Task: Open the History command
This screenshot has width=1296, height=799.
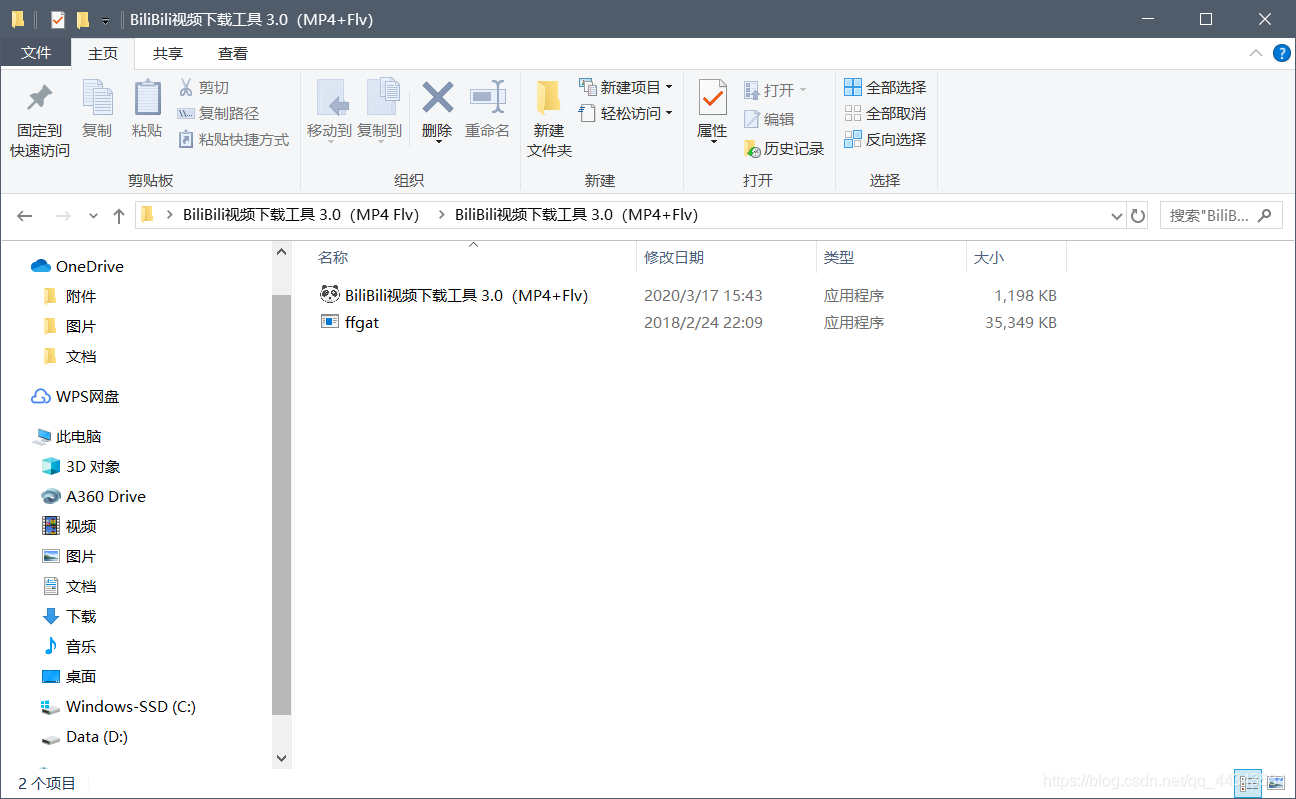Action: [x=784, y=149]
